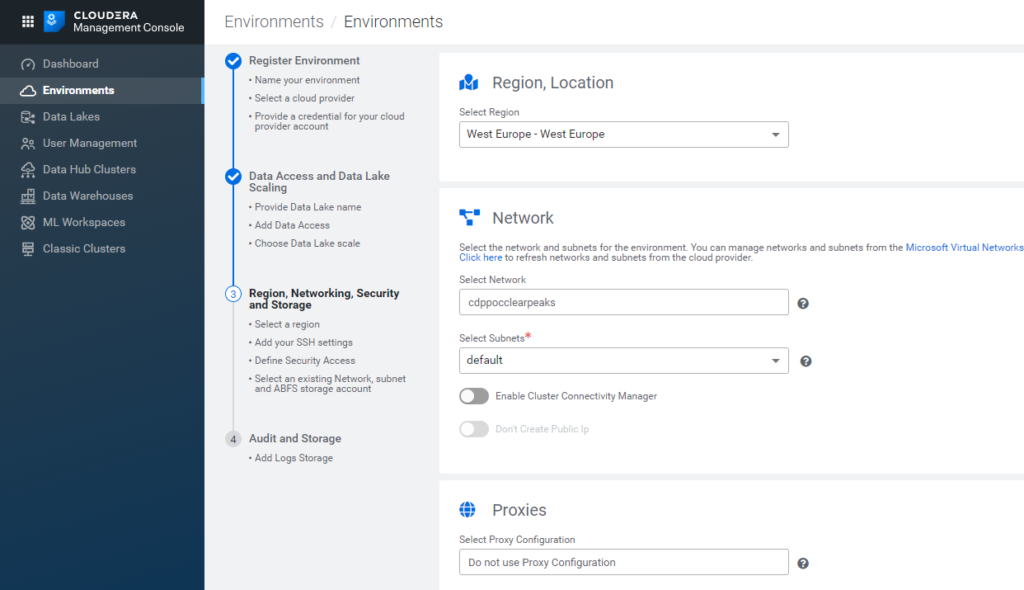1024x590 pixels.
Task: Click the second Environments breadcrumb
Action: [x=393, y=22]
